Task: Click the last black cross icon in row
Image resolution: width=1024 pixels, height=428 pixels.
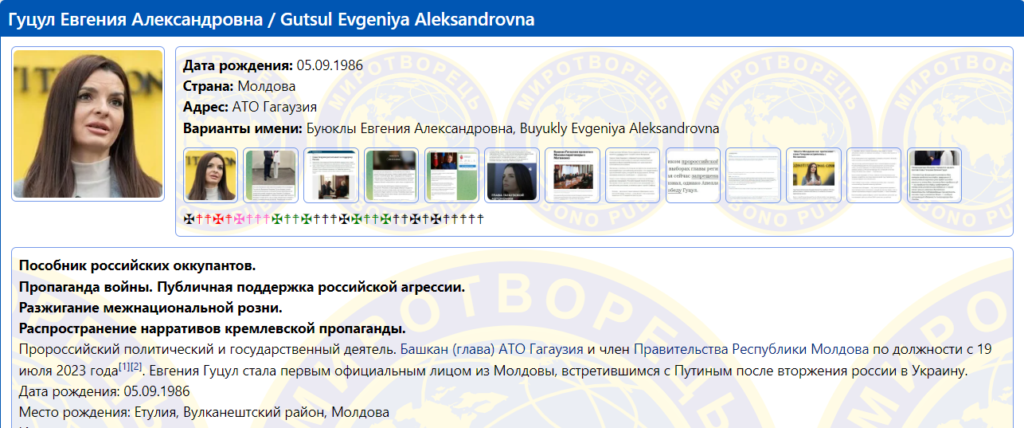Action: (479, 218)
